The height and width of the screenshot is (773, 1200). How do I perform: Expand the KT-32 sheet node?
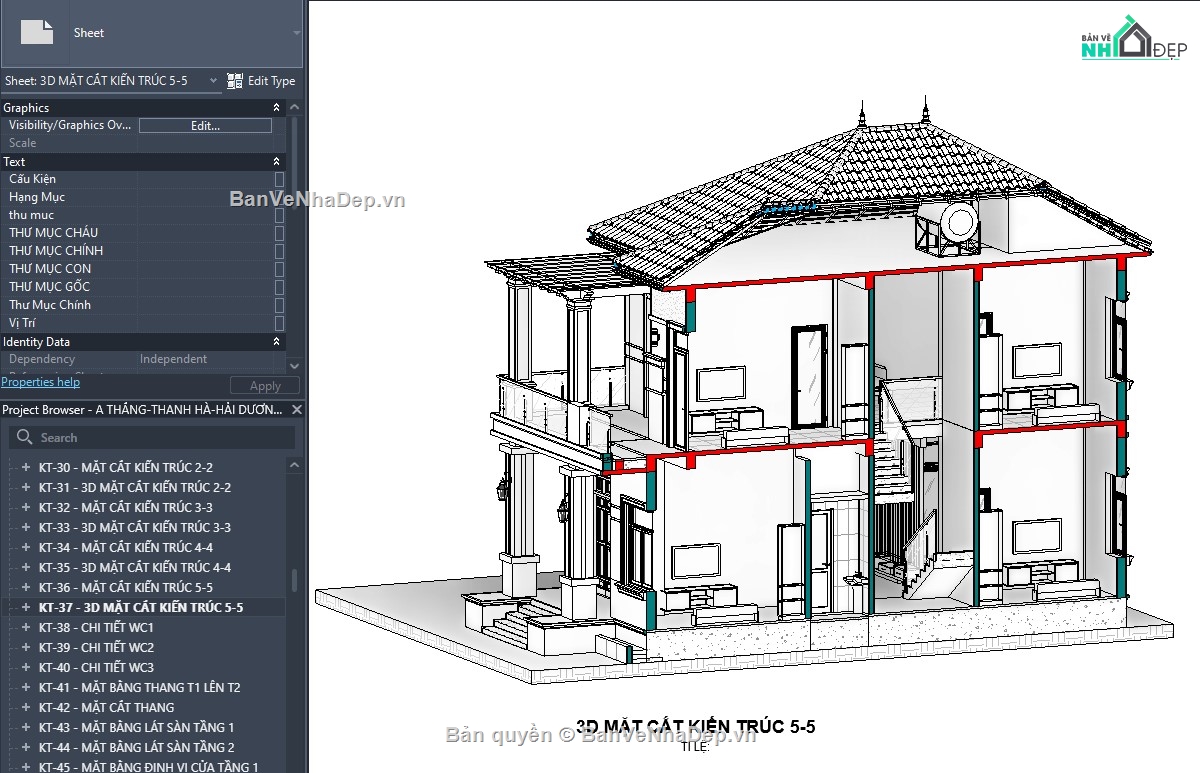click(x=27, y=507)
